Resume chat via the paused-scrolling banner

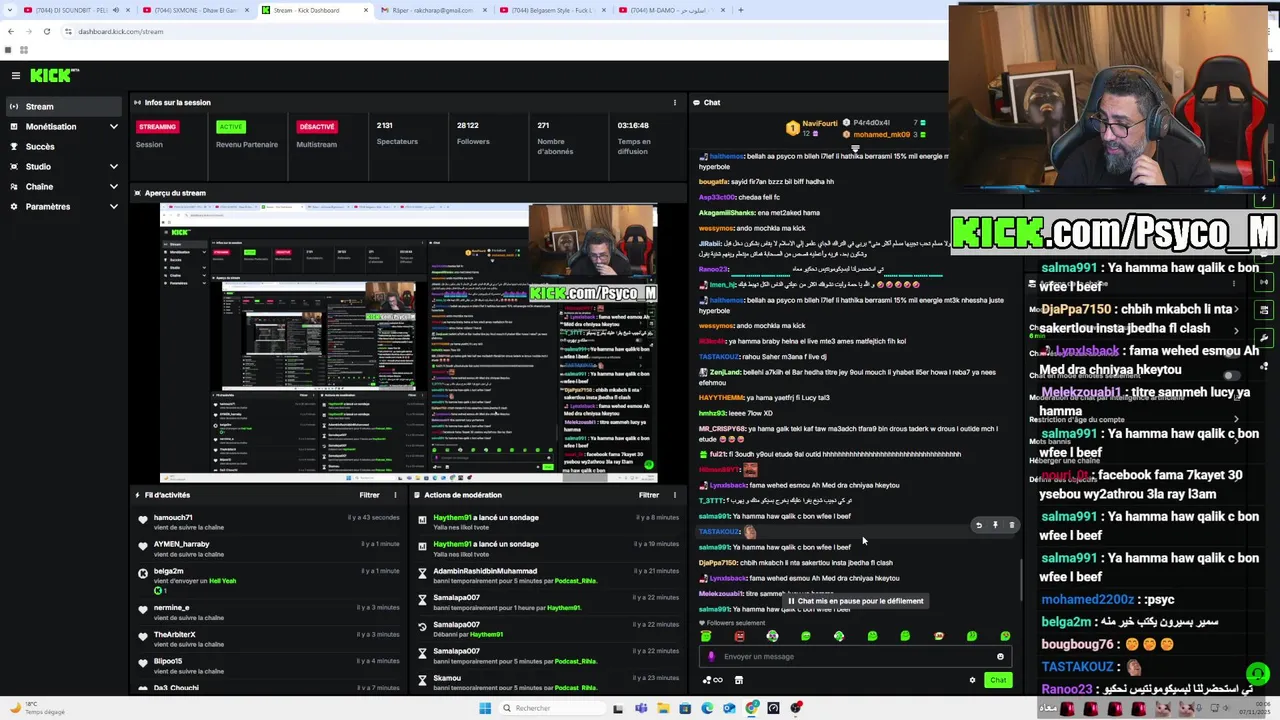[x=856, y=601]
